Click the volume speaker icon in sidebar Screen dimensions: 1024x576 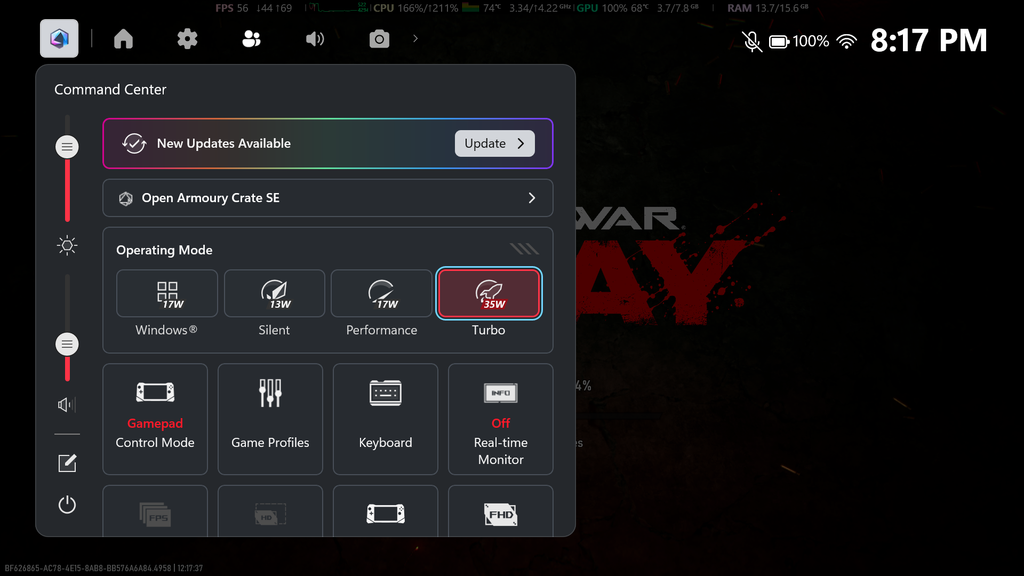66,405
